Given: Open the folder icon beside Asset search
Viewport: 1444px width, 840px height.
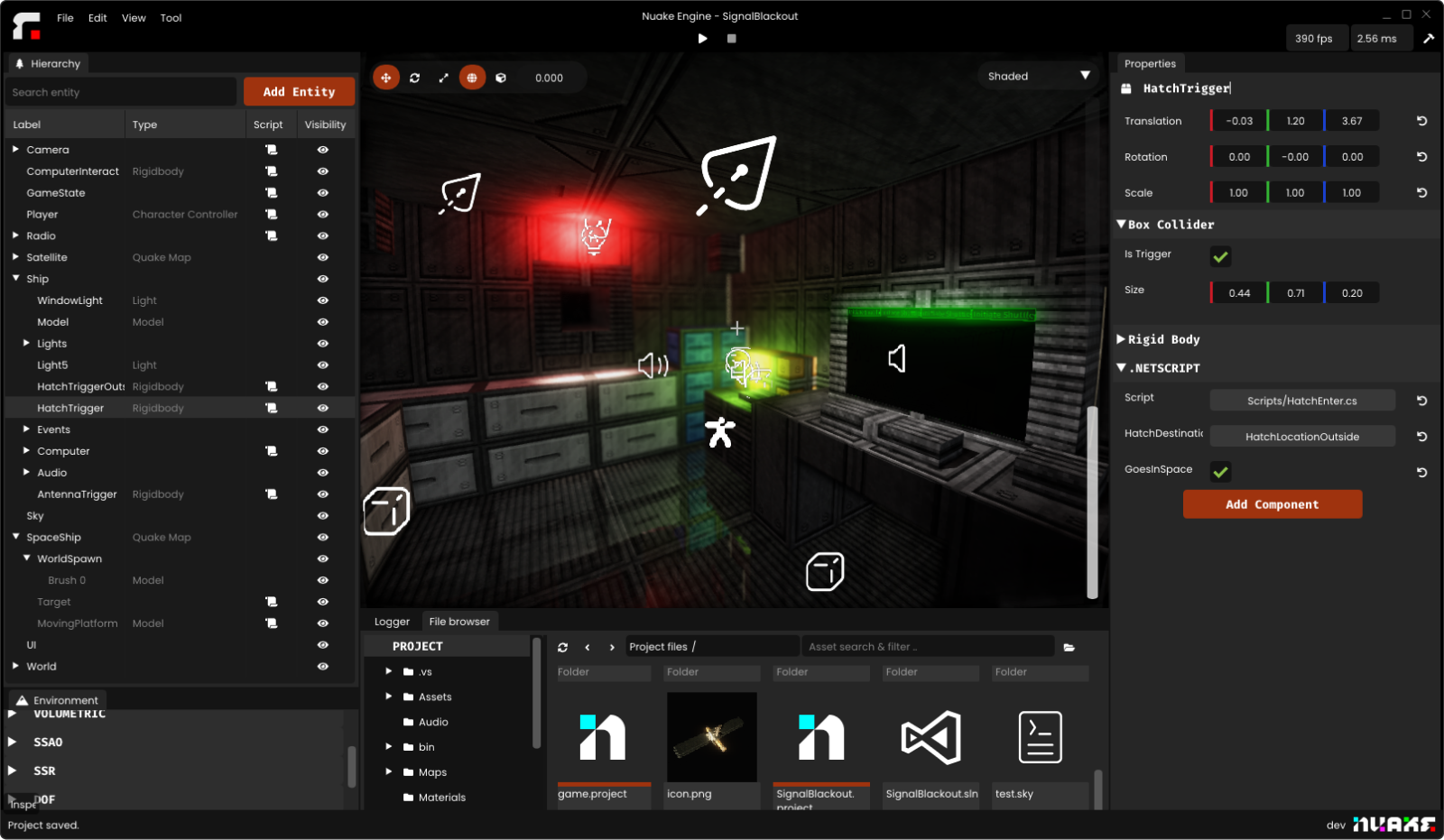Looking at the screenshot, I should (x=1069, y=647).
